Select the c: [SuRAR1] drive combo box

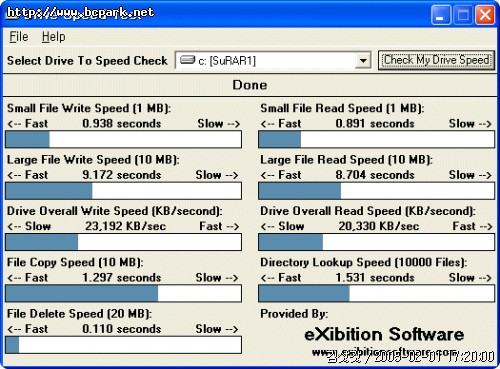273,61
